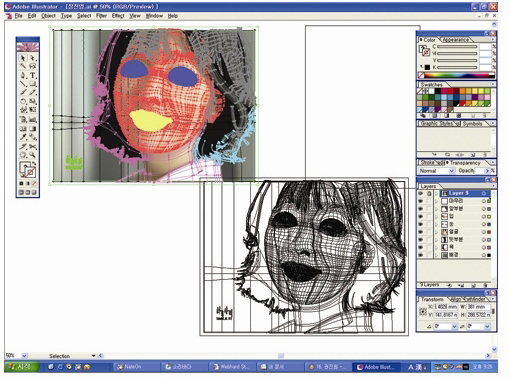Hide Layer 9 using its eye icon

[421, 193]
